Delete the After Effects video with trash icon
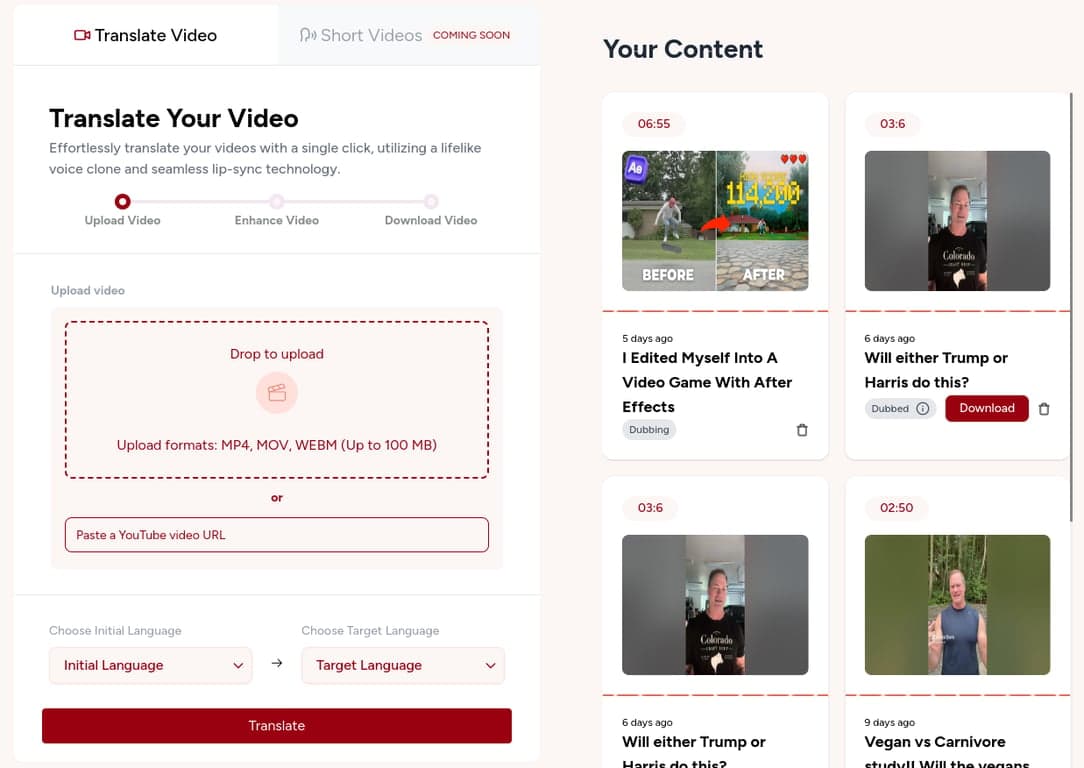 pos(801,430)
